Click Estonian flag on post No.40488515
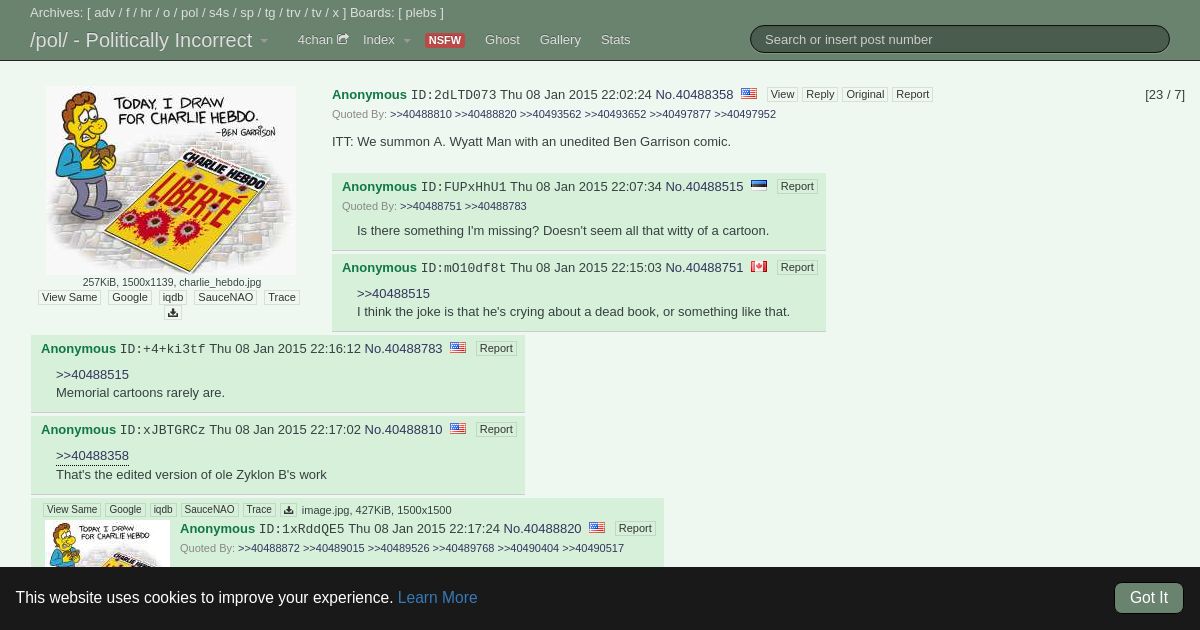 (x=759, y=185)
